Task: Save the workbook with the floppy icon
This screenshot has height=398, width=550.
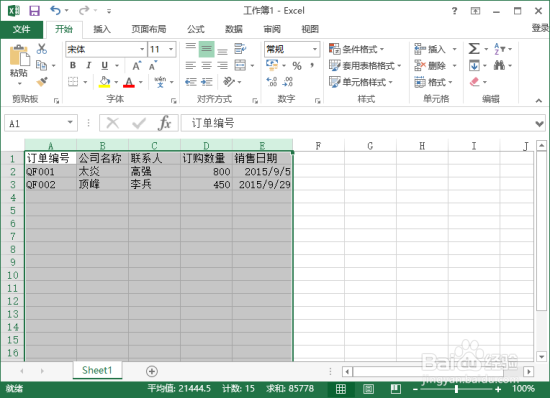Action: tap(34, 11)
